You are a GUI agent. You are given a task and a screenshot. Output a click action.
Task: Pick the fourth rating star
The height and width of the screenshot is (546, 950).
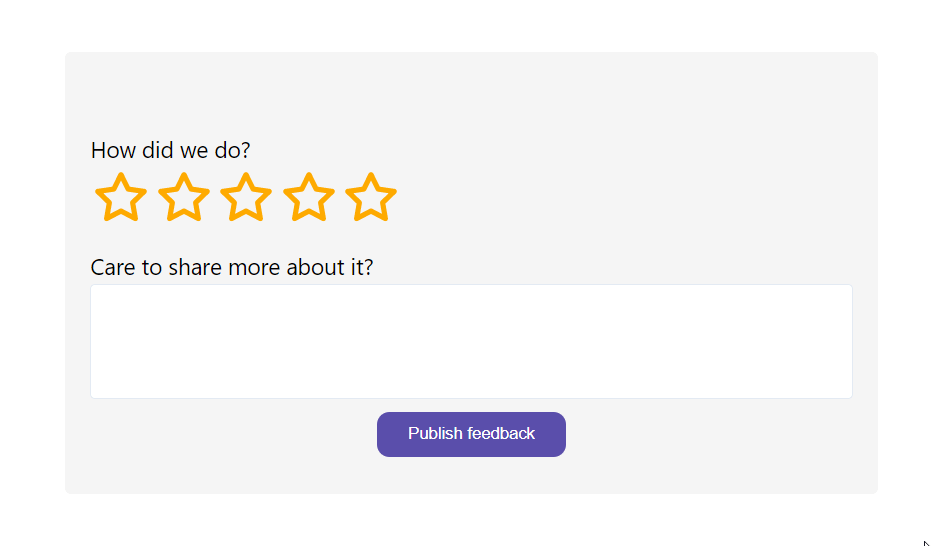(x=308, y=197)
